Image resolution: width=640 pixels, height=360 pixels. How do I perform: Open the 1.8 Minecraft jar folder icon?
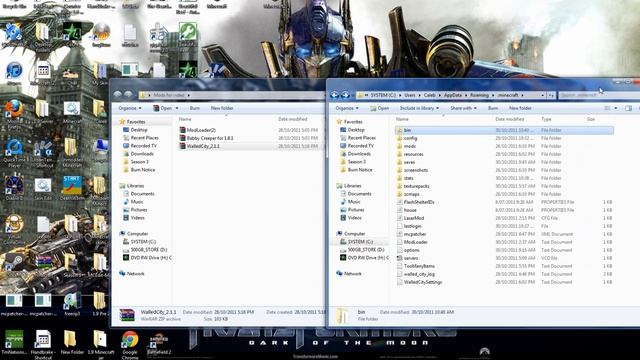point(101,345)
